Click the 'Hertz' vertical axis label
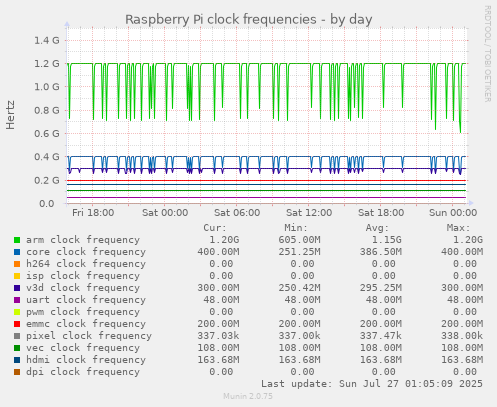Screen dimensions: 497x407 10,115
